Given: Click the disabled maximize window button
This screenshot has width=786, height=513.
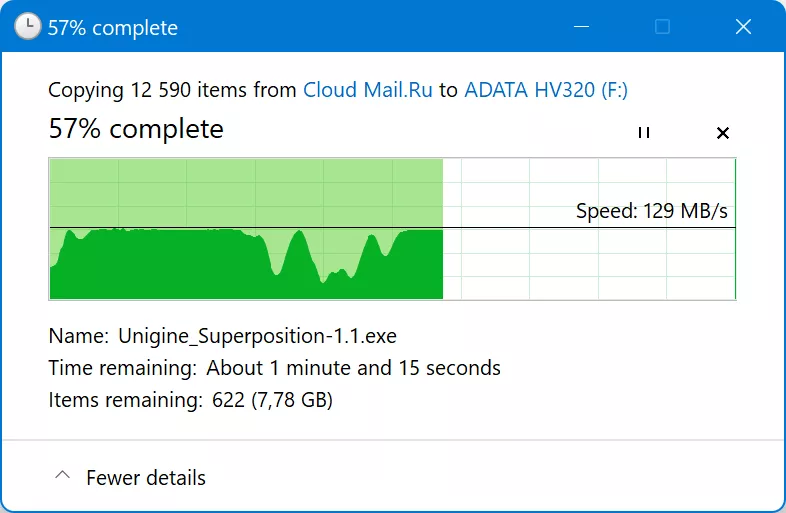Looking at the screenshot, I should click(x=662, y=26).
